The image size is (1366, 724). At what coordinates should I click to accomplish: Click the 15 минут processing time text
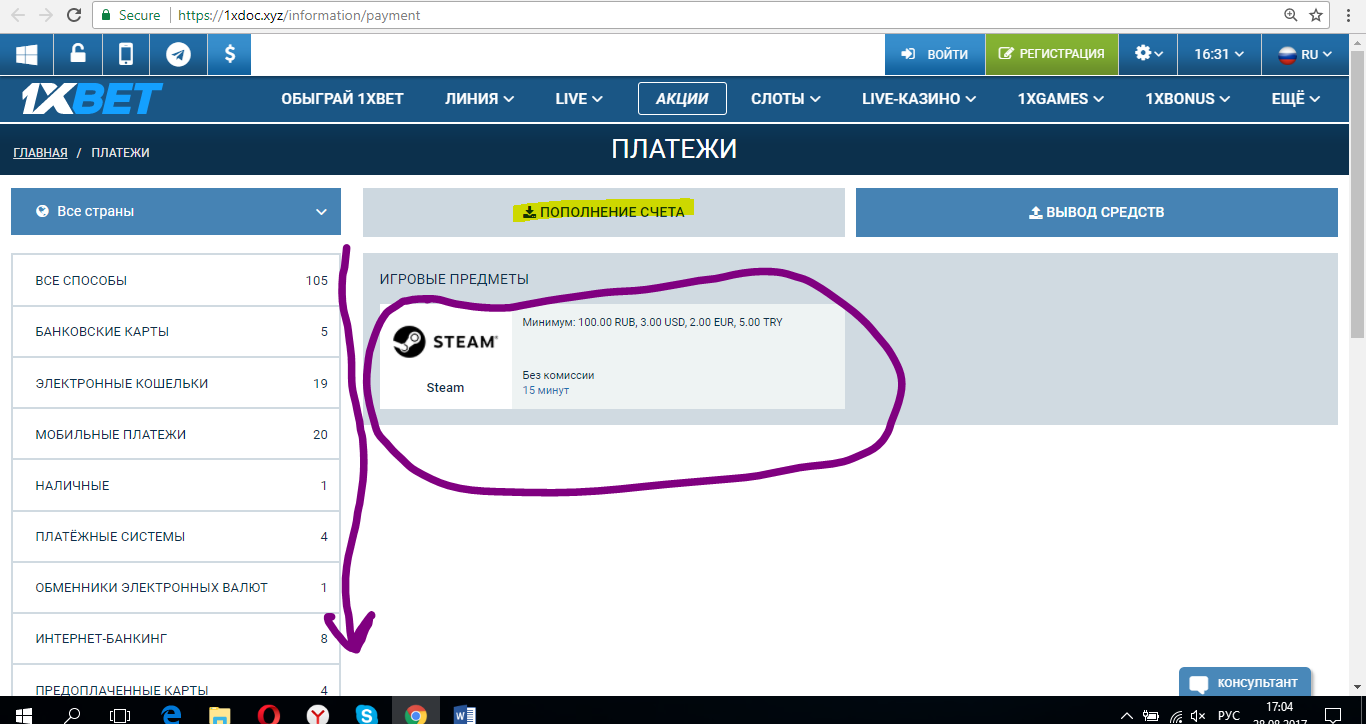(546, 390)
